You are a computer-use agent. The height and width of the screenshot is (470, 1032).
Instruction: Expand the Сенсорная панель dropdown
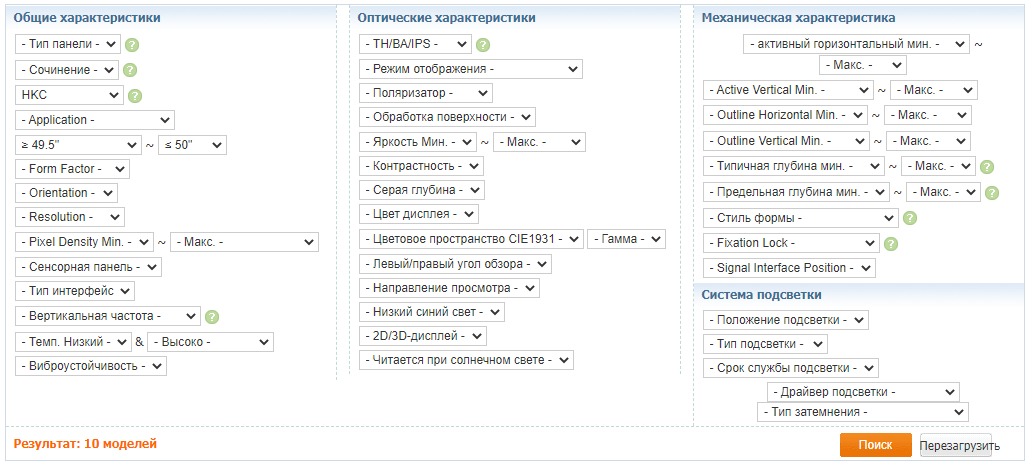(x=88, y=267)
